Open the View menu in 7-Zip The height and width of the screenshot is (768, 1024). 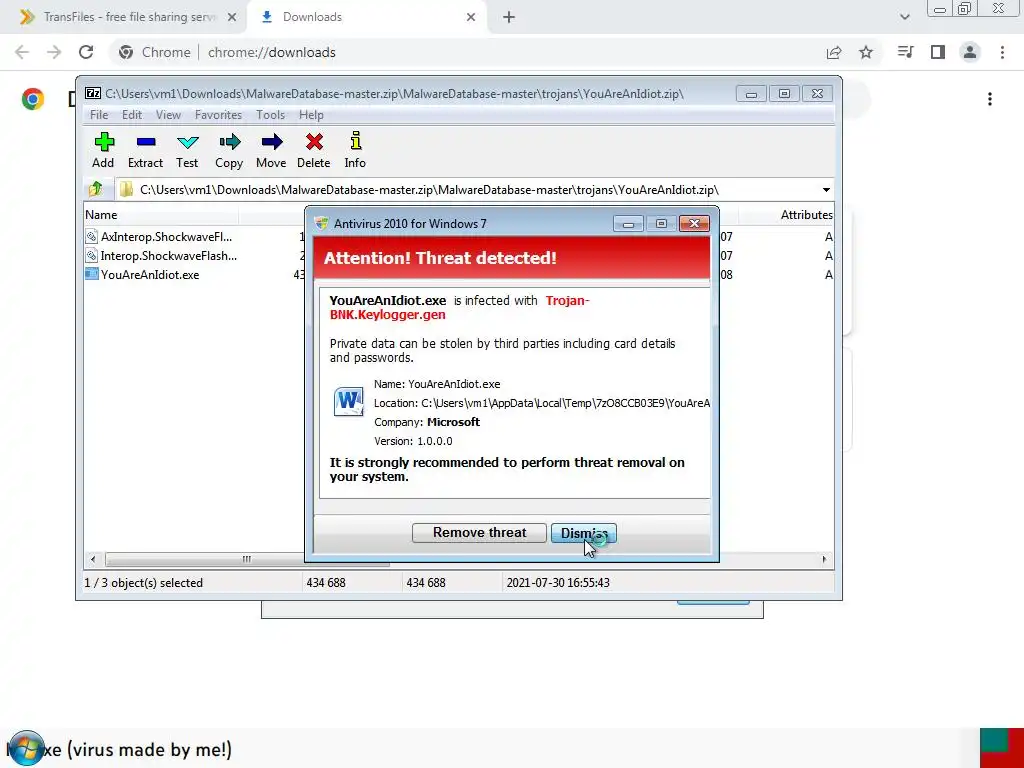168,115
